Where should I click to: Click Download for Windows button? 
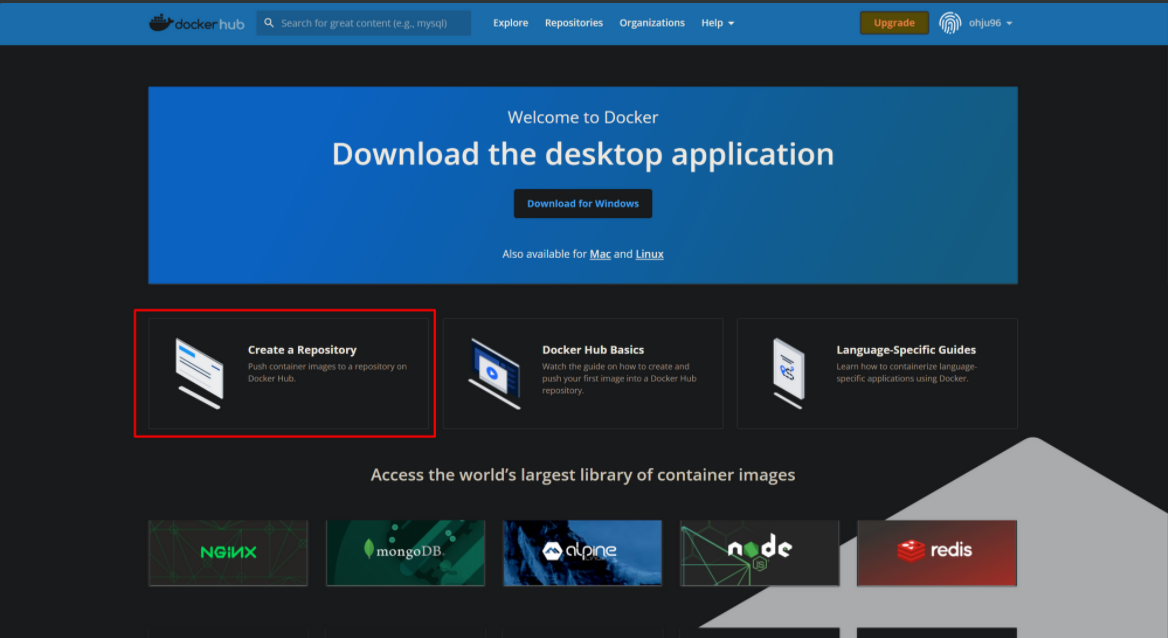pyautogui.click(x=583, y=203)
